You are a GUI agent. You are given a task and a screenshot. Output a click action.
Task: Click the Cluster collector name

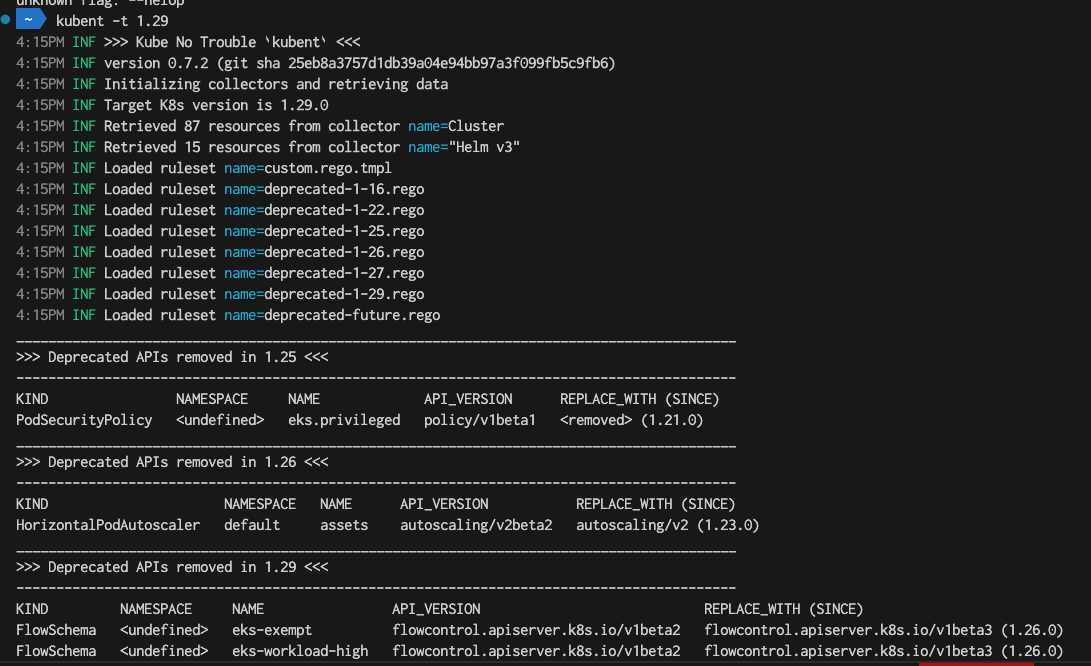coord(476,126)
